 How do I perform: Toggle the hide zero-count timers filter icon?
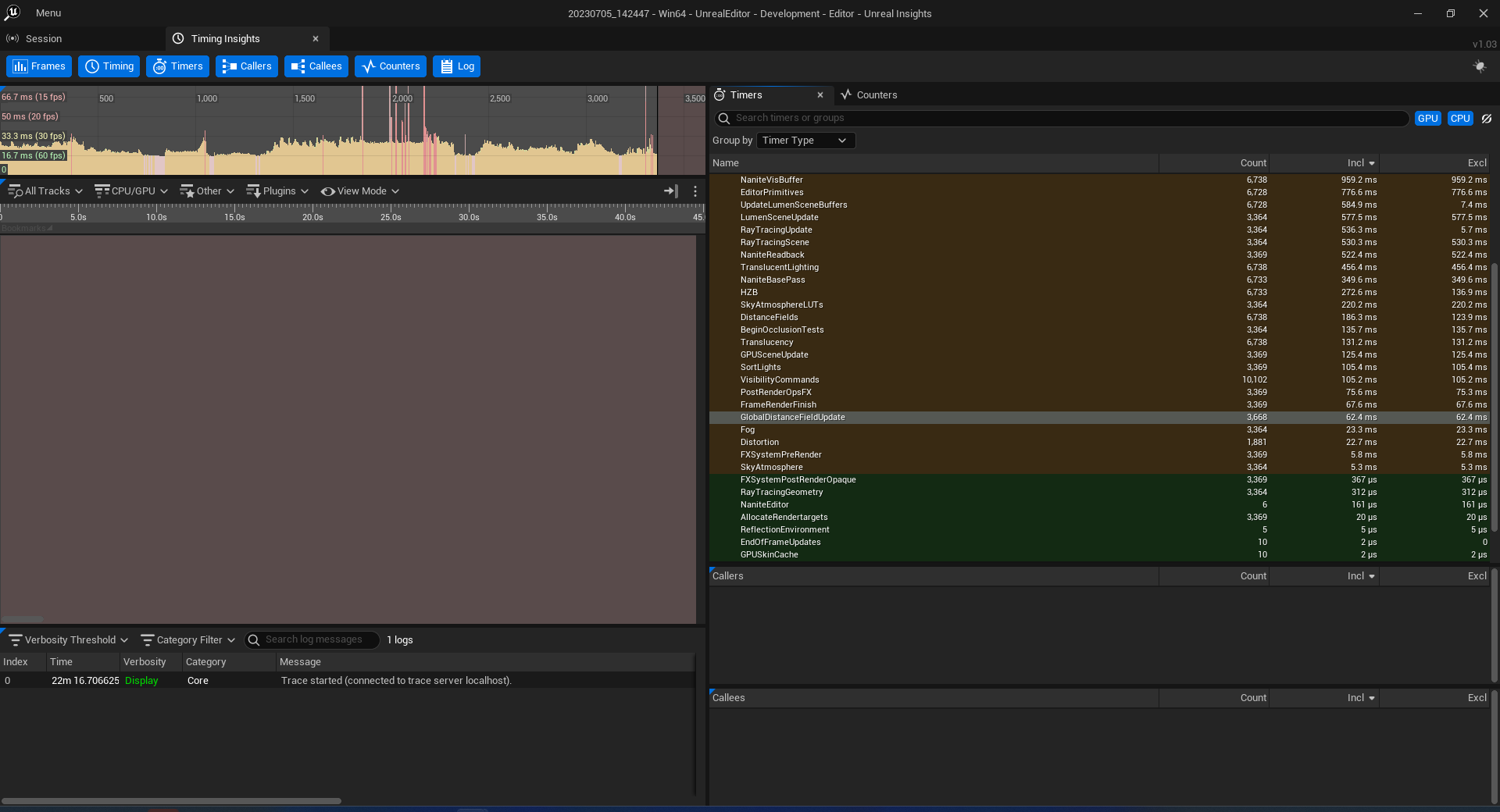(x=1487, y=119)
